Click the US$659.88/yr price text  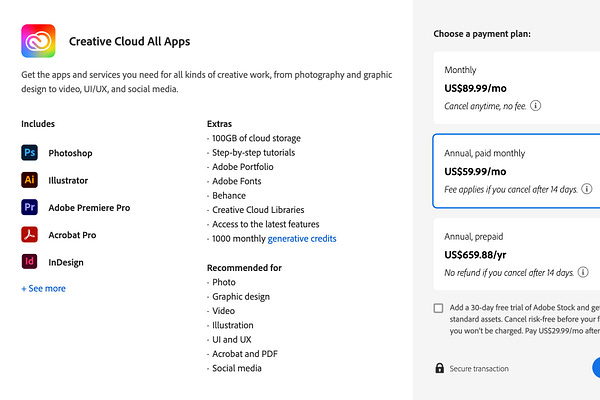tap(475, 255)
